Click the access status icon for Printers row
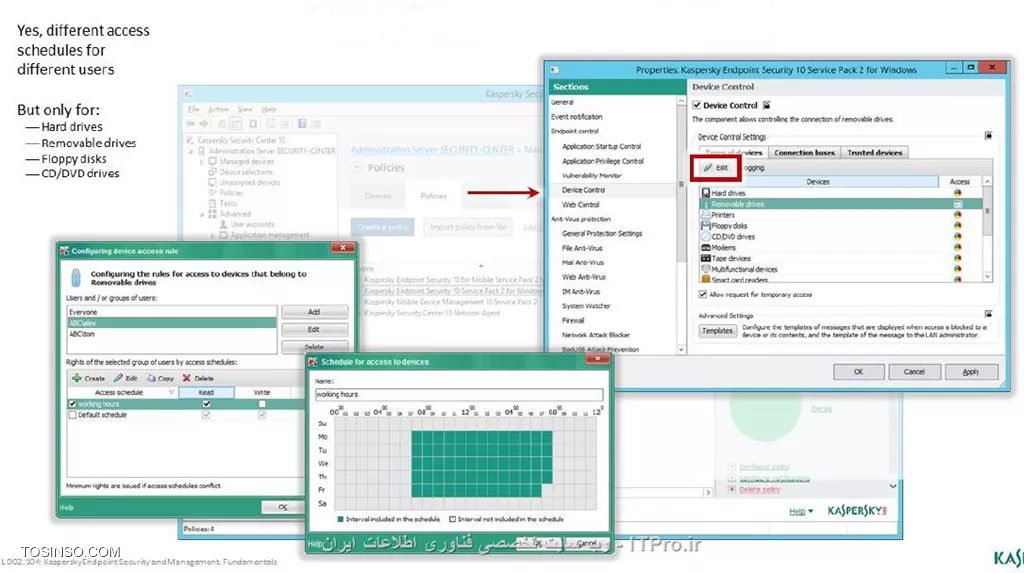Image resolution: width=1024 pixels, height=573 pixels. coord(957,214)
